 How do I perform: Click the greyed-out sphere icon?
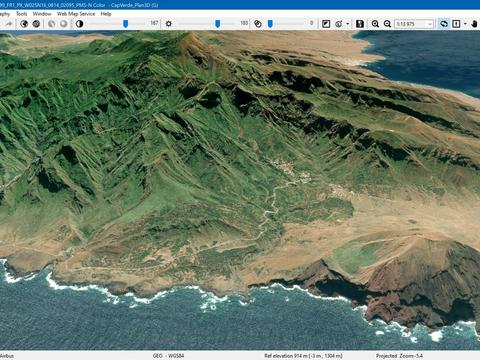coord(63,24)
